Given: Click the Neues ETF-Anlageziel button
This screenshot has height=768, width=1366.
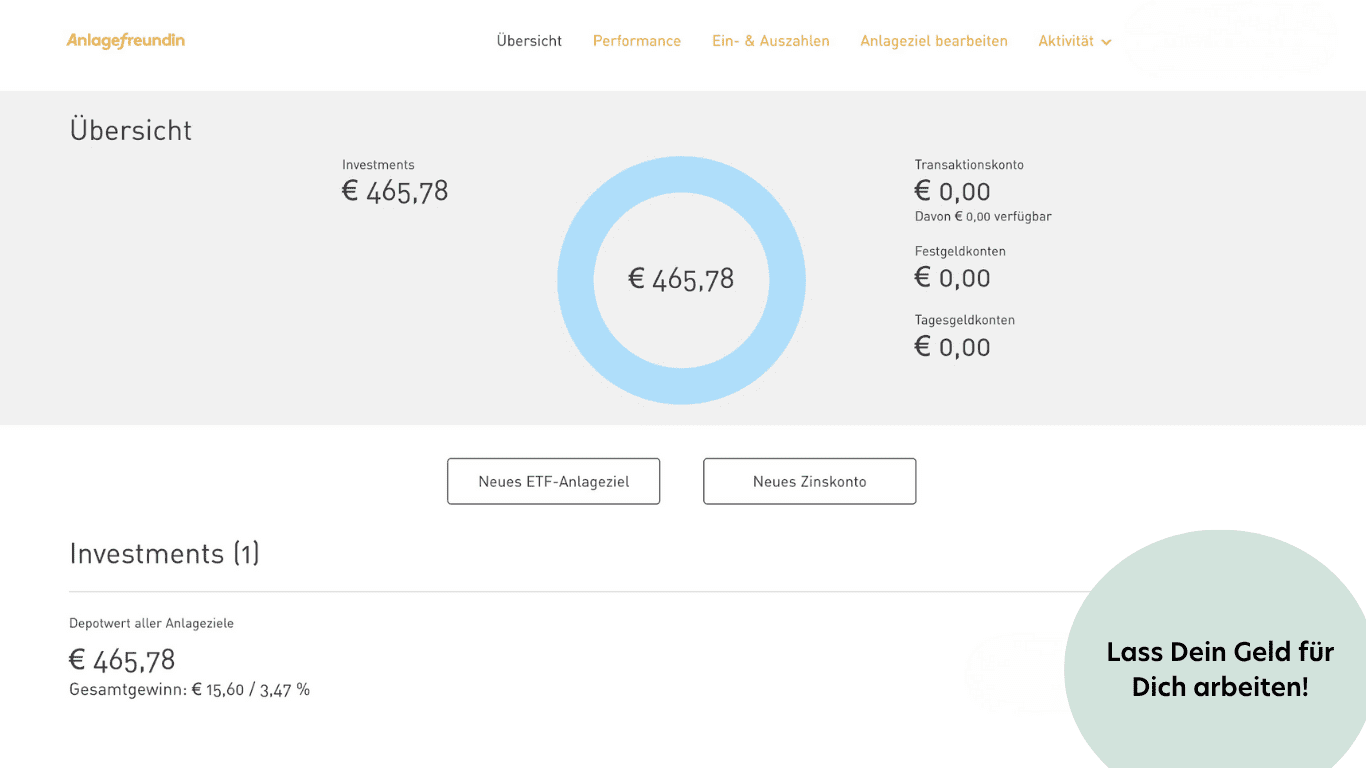Looking at the screenshot, I should tap(553, 481).
